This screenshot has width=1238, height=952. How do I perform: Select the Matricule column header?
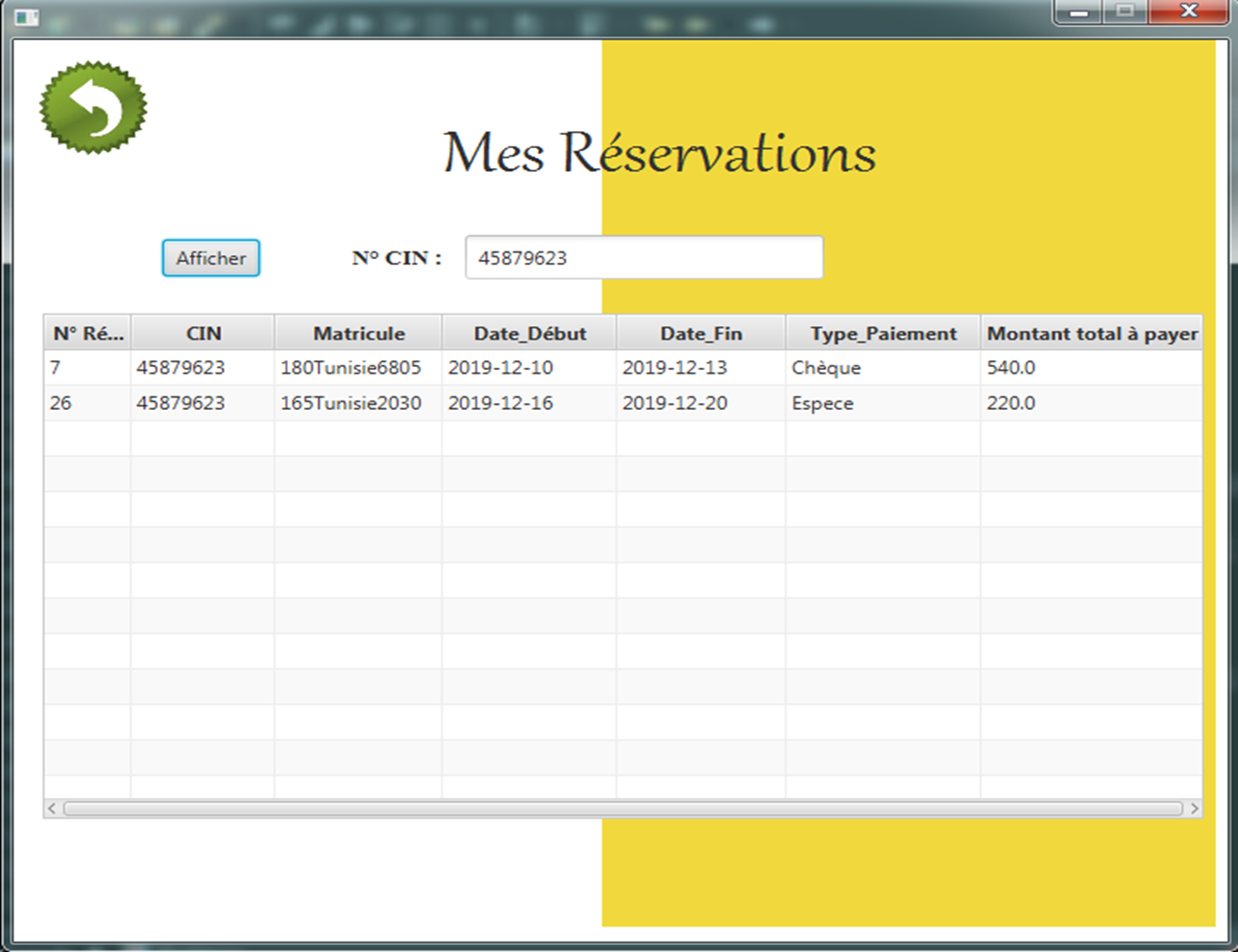point(358,333)
